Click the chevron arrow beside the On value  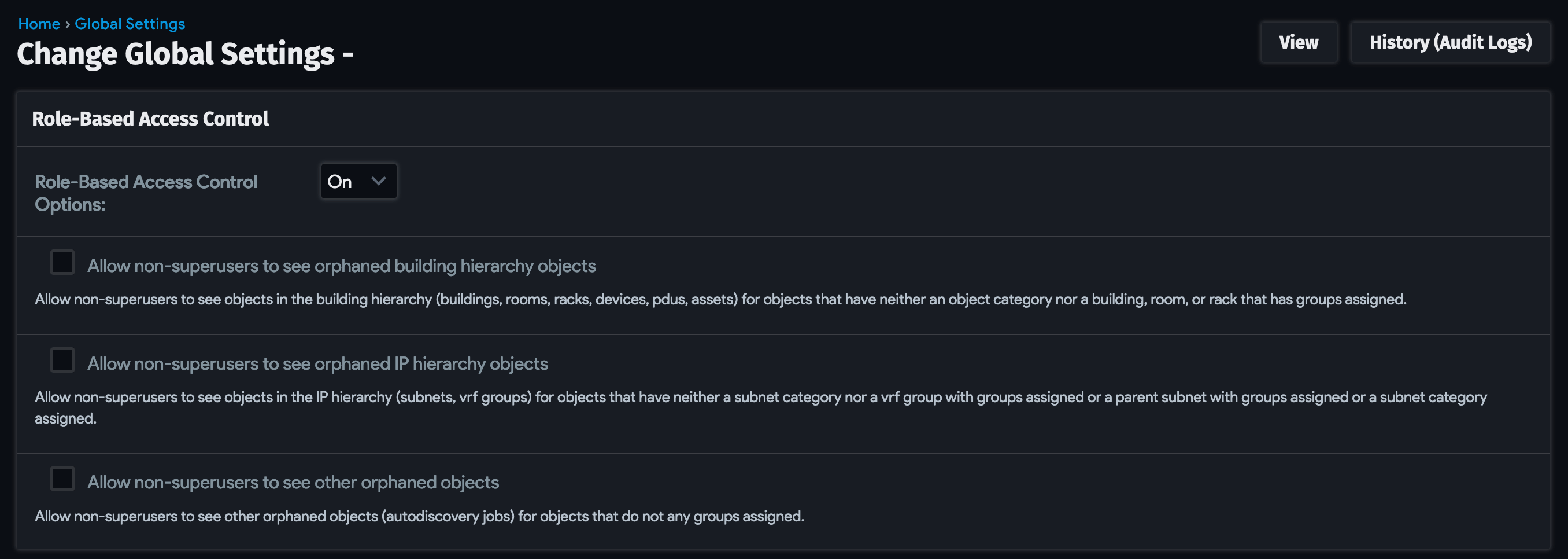(379, 181)
